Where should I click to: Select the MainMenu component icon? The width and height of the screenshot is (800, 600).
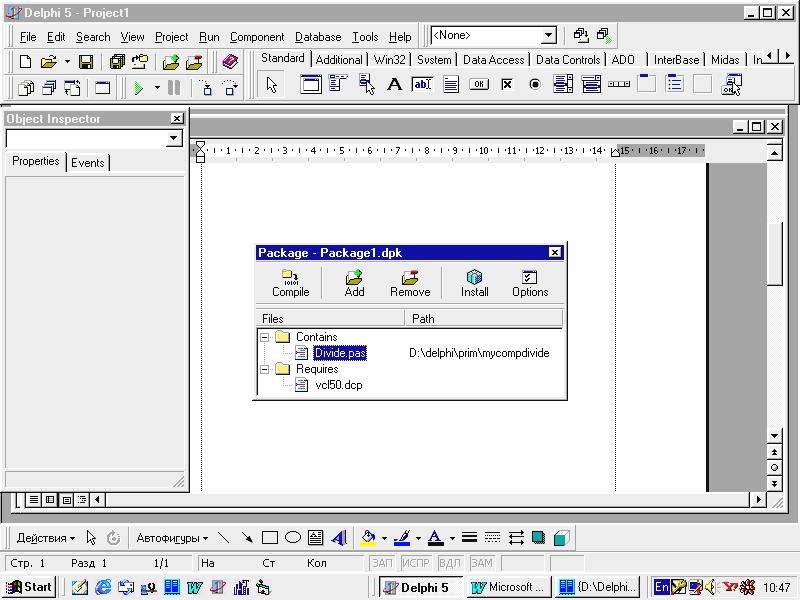click(x=338, y=83)
